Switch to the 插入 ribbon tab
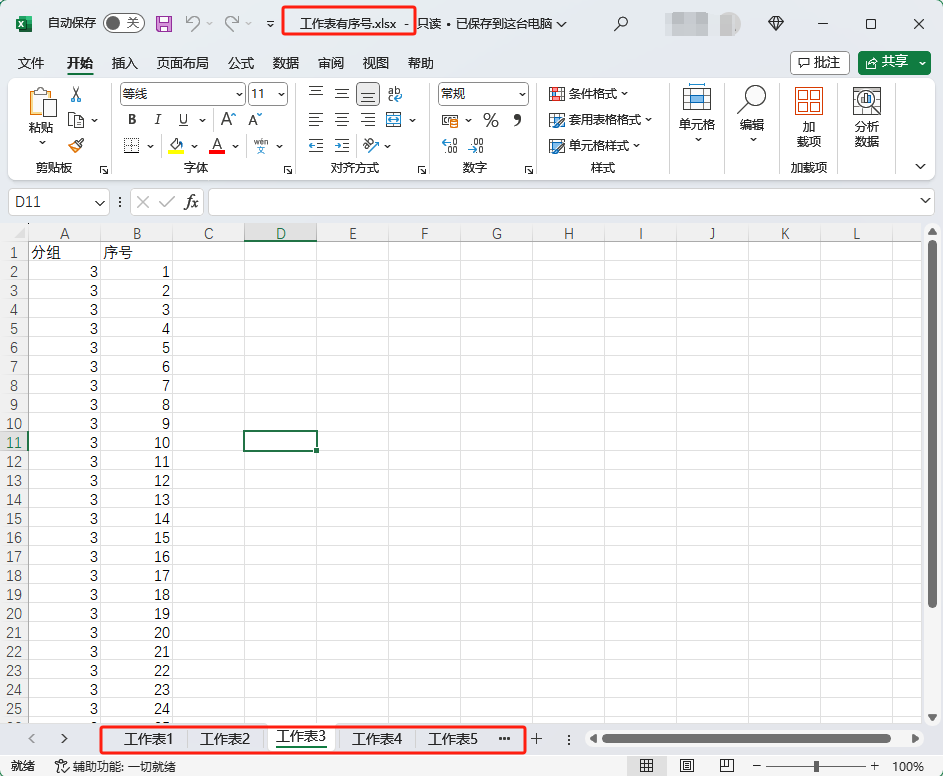This screenshot has width=943, height=776. pyautogui.click(x=124, y=62)
